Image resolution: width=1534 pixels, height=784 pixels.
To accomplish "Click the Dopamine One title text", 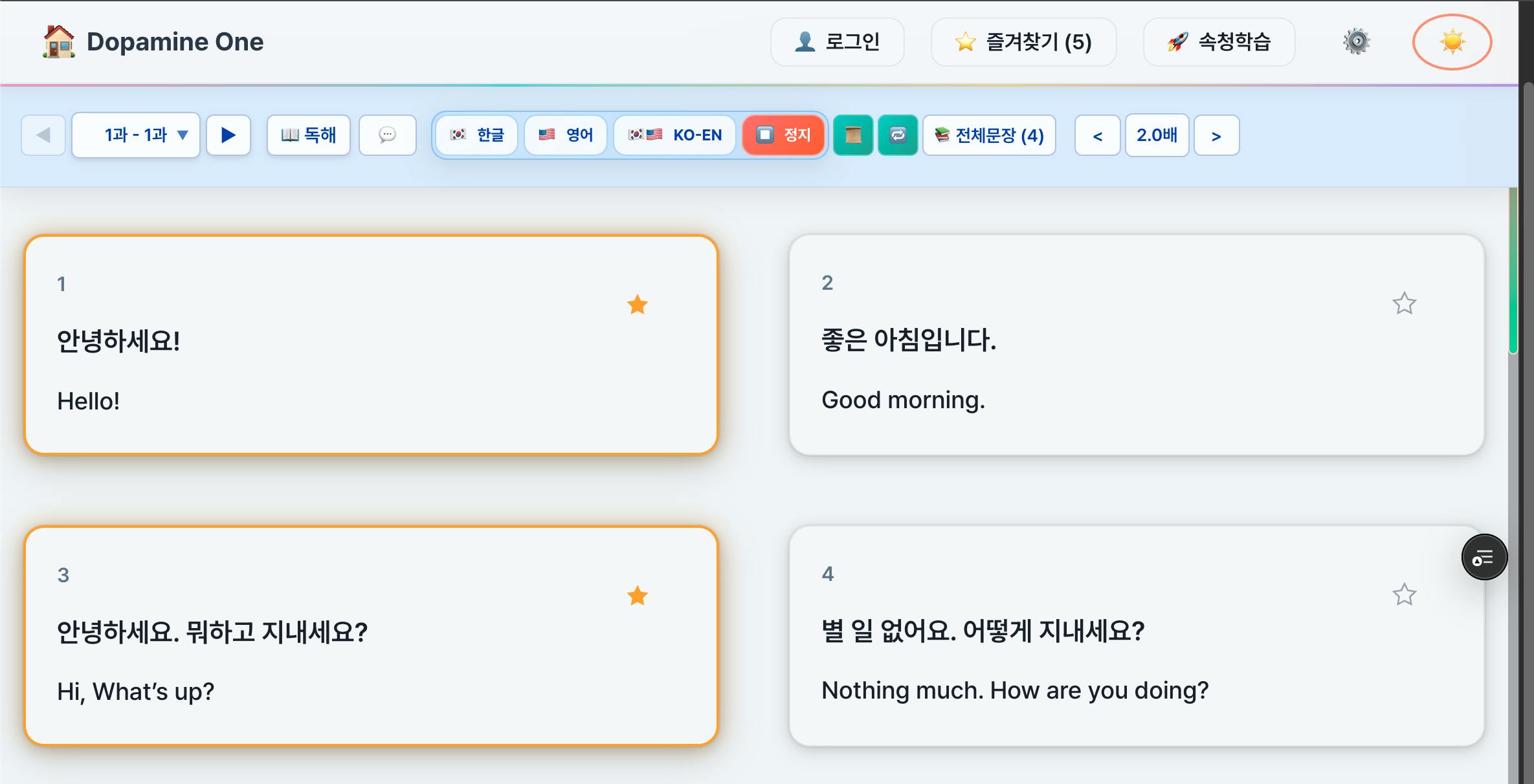I will pos(175,42).
